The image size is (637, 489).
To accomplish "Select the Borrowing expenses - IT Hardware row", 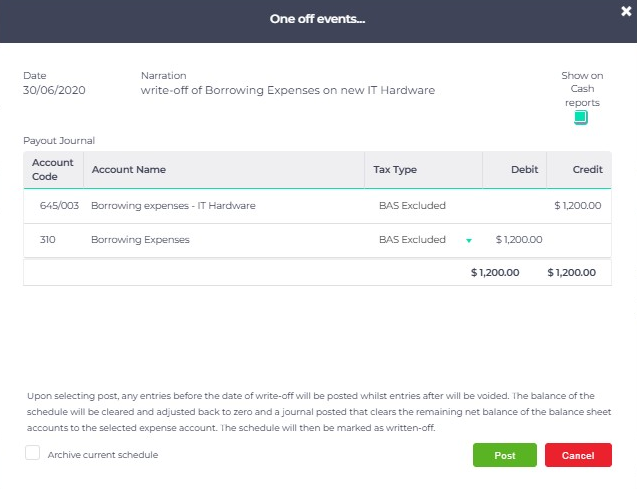I will (317, 206).
